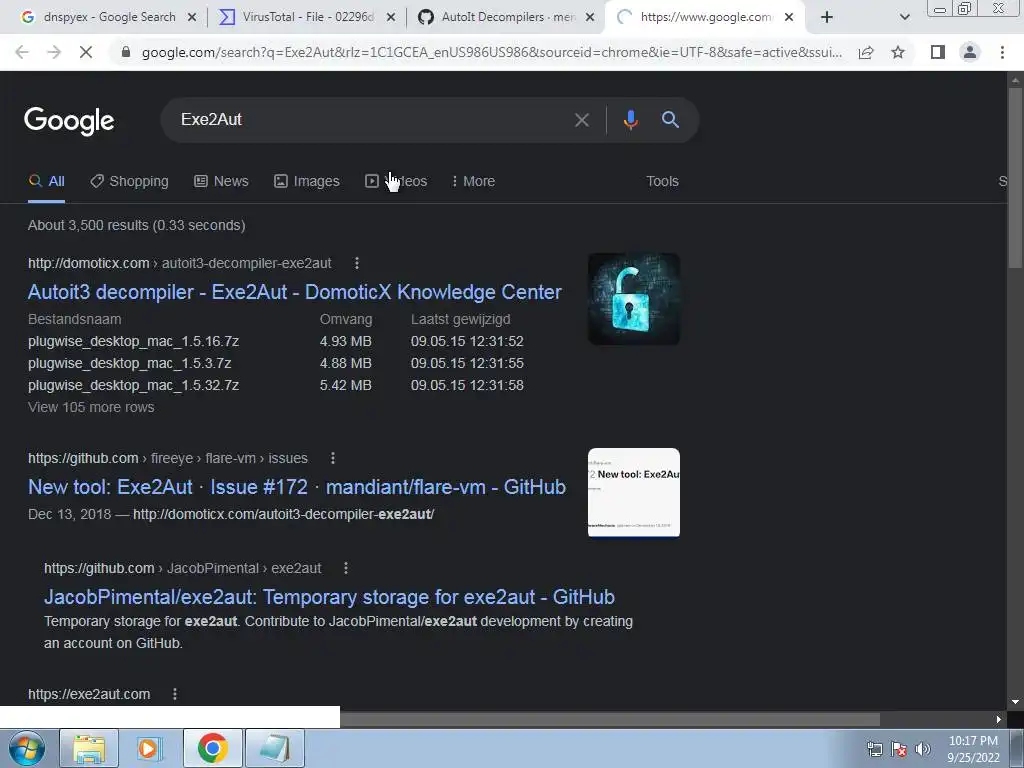This screenshot has height=768, width=1024.
Task: Switch to News results
Action: [x=221, y=182]
